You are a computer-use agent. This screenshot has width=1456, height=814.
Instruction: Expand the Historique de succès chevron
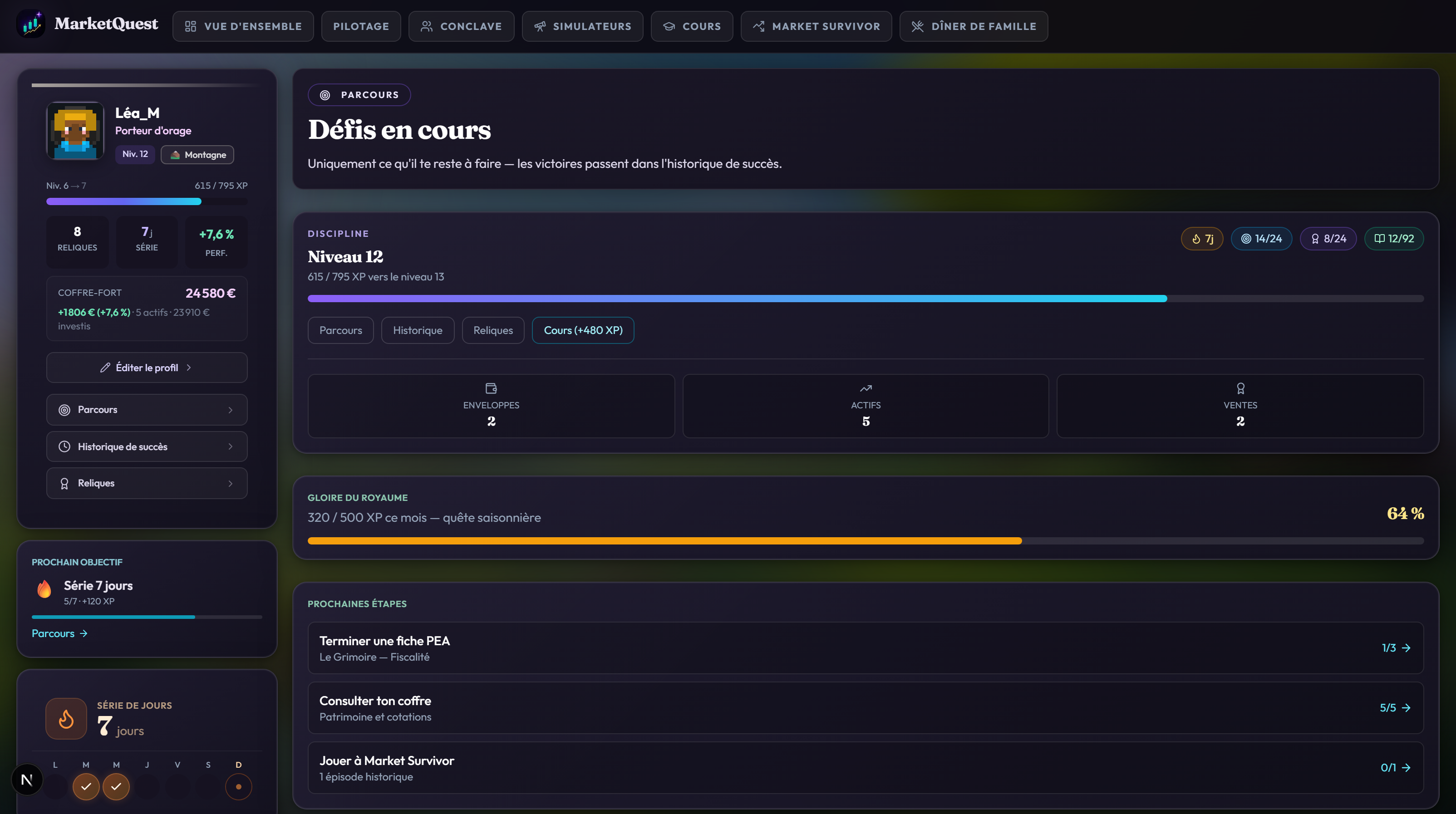231,447
